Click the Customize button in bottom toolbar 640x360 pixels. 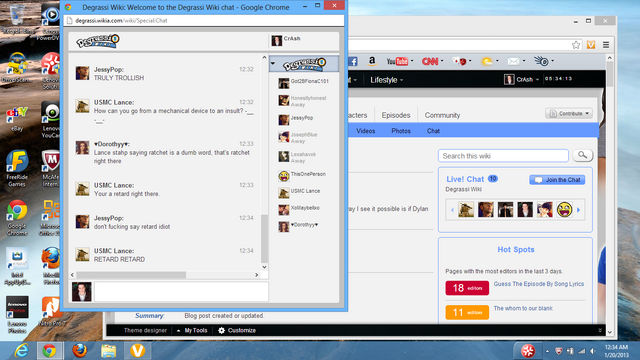pos(237,330)
